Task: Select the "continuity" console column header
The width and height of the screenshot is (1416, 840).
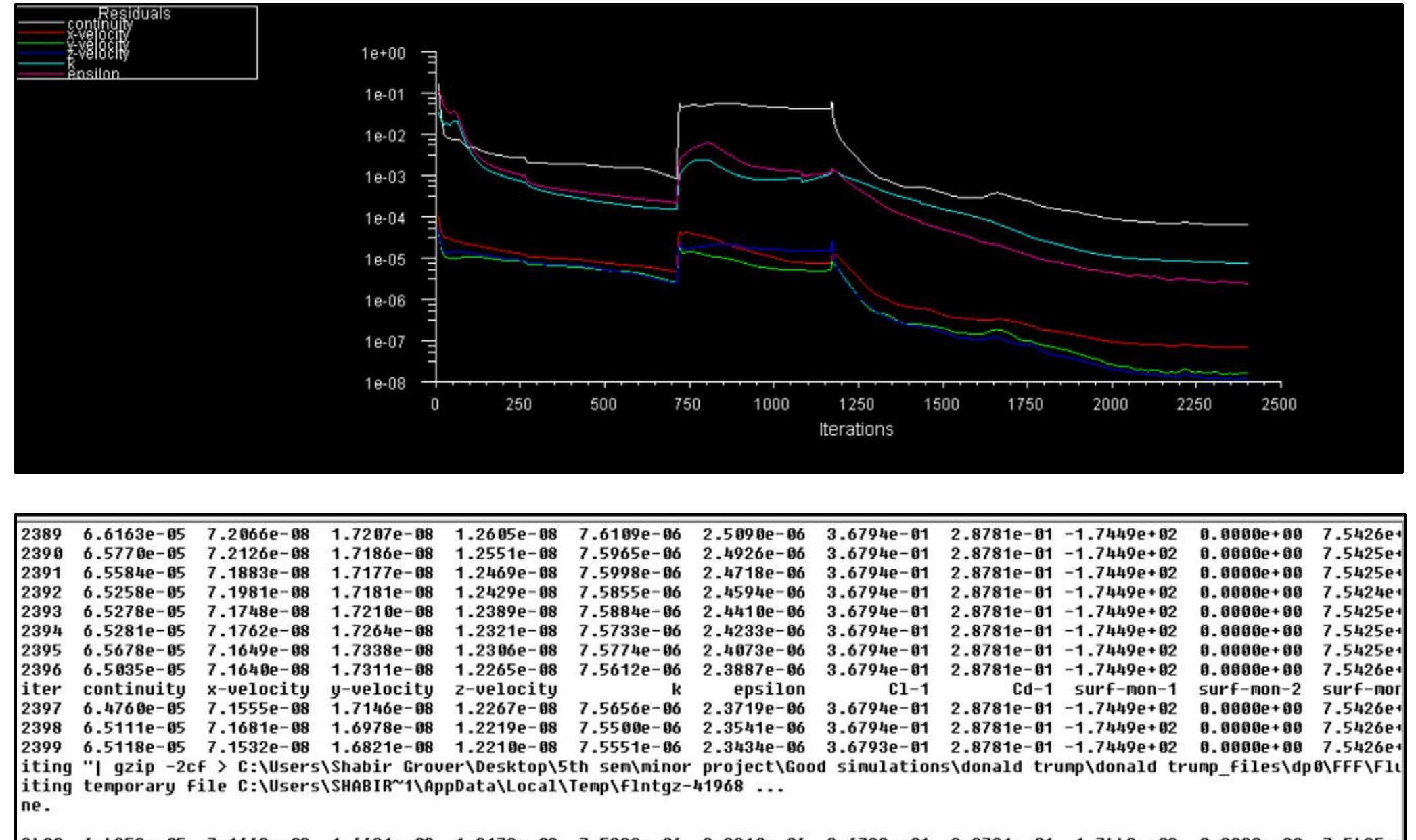Action: 134,689
